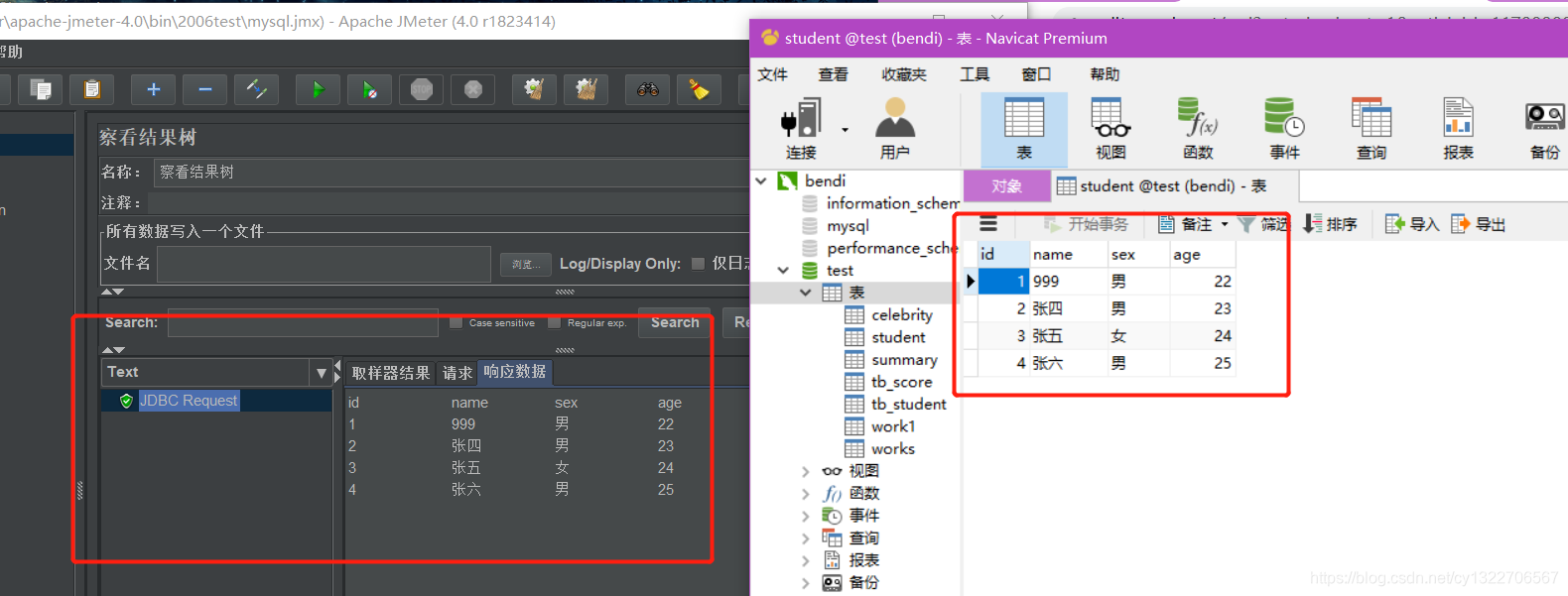Open Navicat 备份 (Backup) tool

(1545, 129)
